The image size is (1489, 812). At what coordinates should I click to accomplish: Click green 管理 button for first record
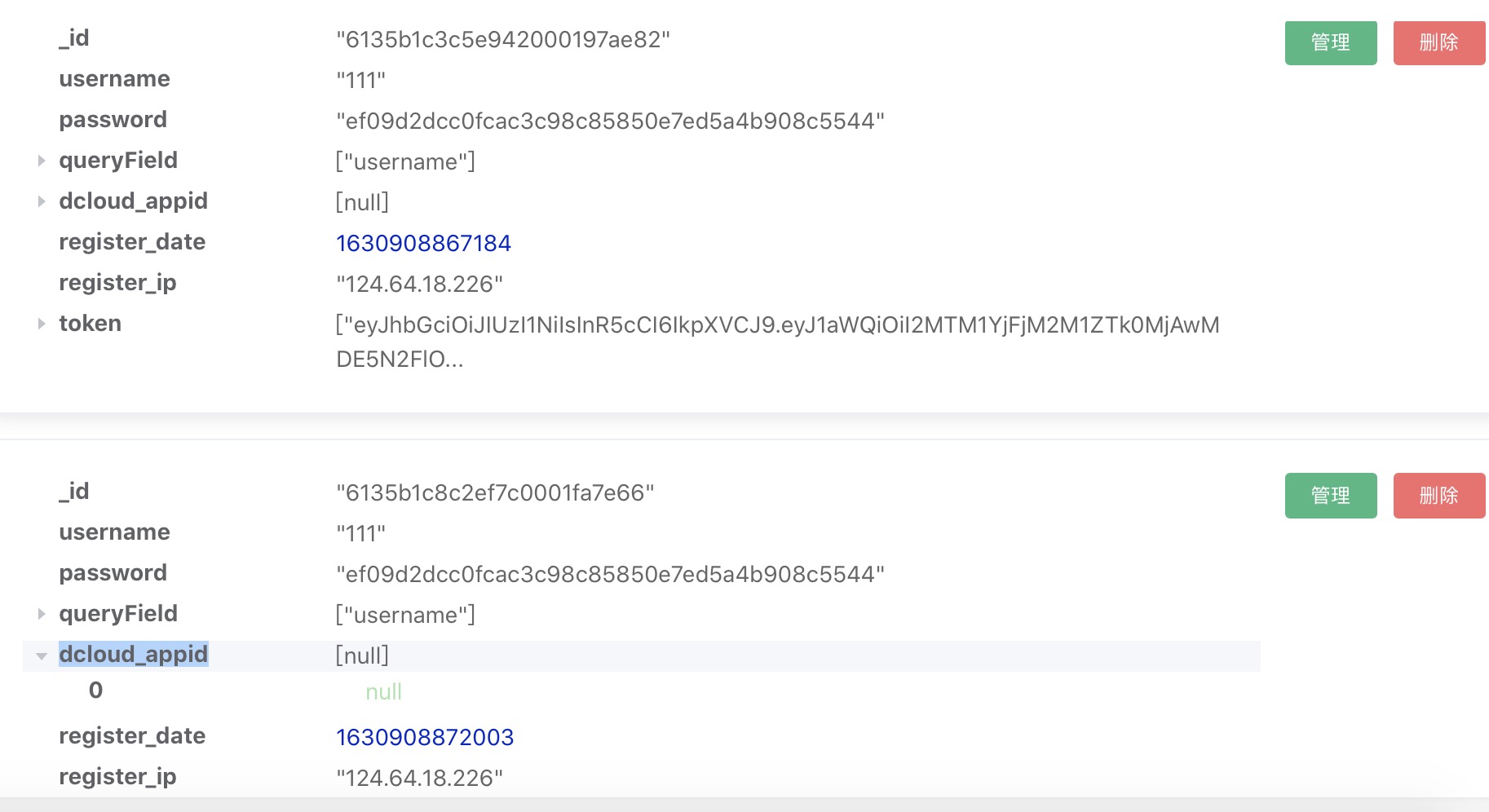pos(1330,42)
